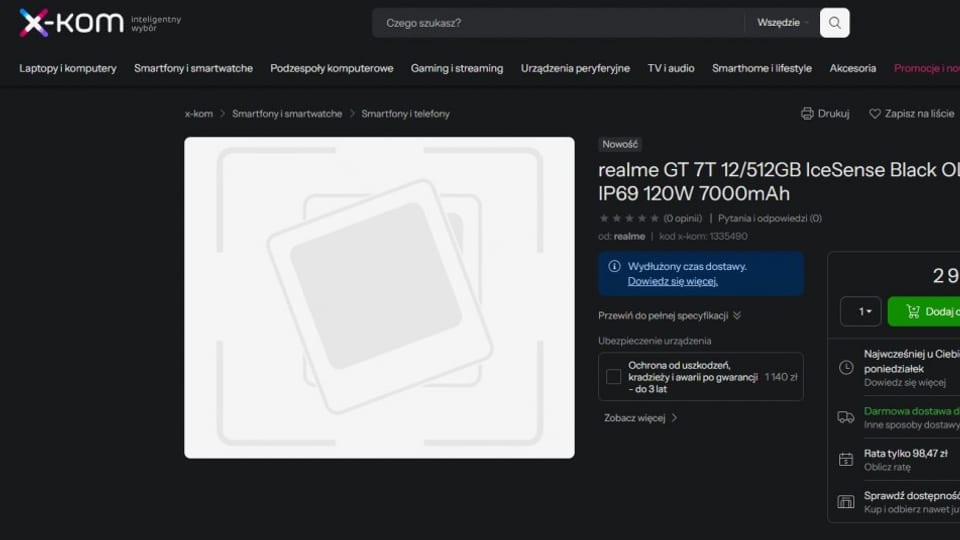Click the info icon in delivery notice

[x=614, y=266]
